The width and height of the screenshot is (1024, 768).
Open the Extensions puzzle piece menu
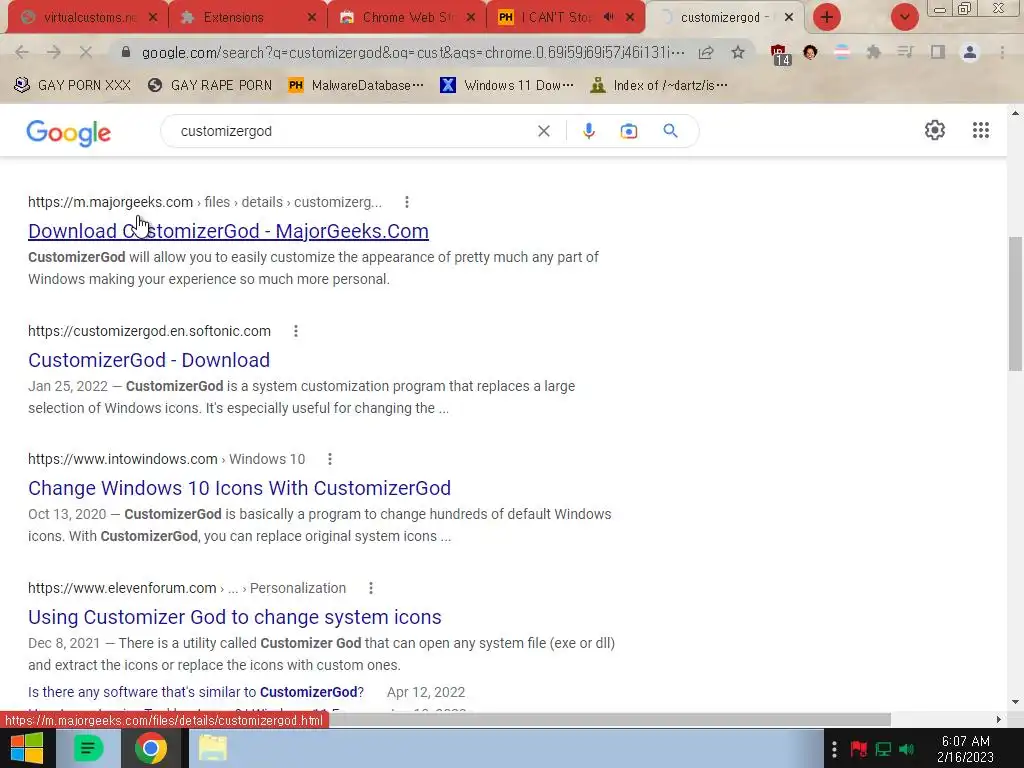coord(873,52)
